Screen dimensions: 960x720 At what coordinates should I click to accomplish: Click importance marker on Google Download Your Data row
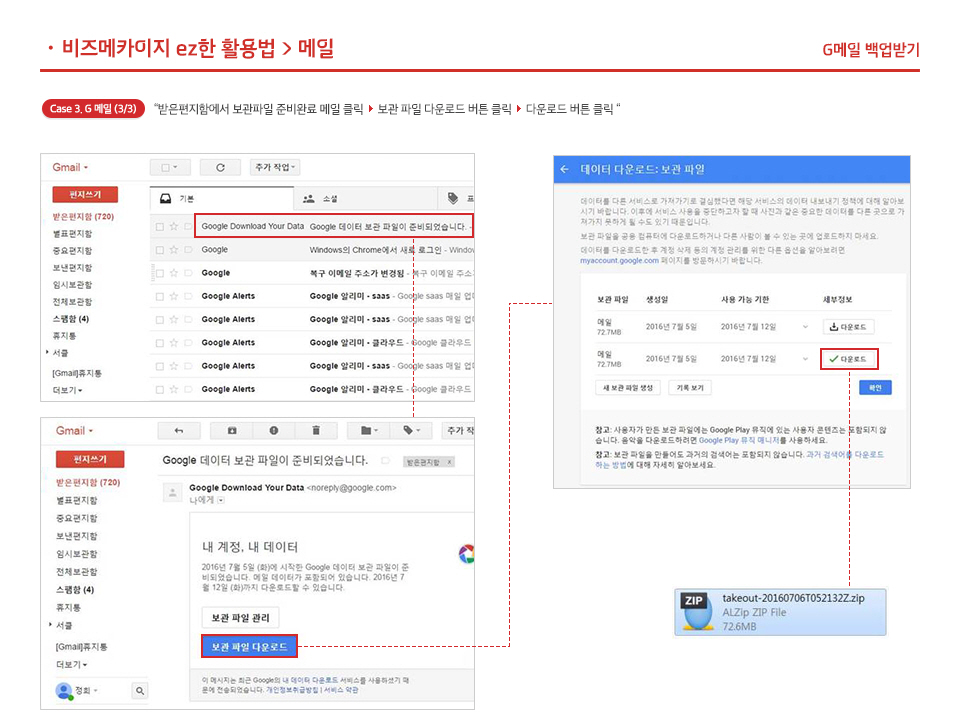click(x=188, y=227)
